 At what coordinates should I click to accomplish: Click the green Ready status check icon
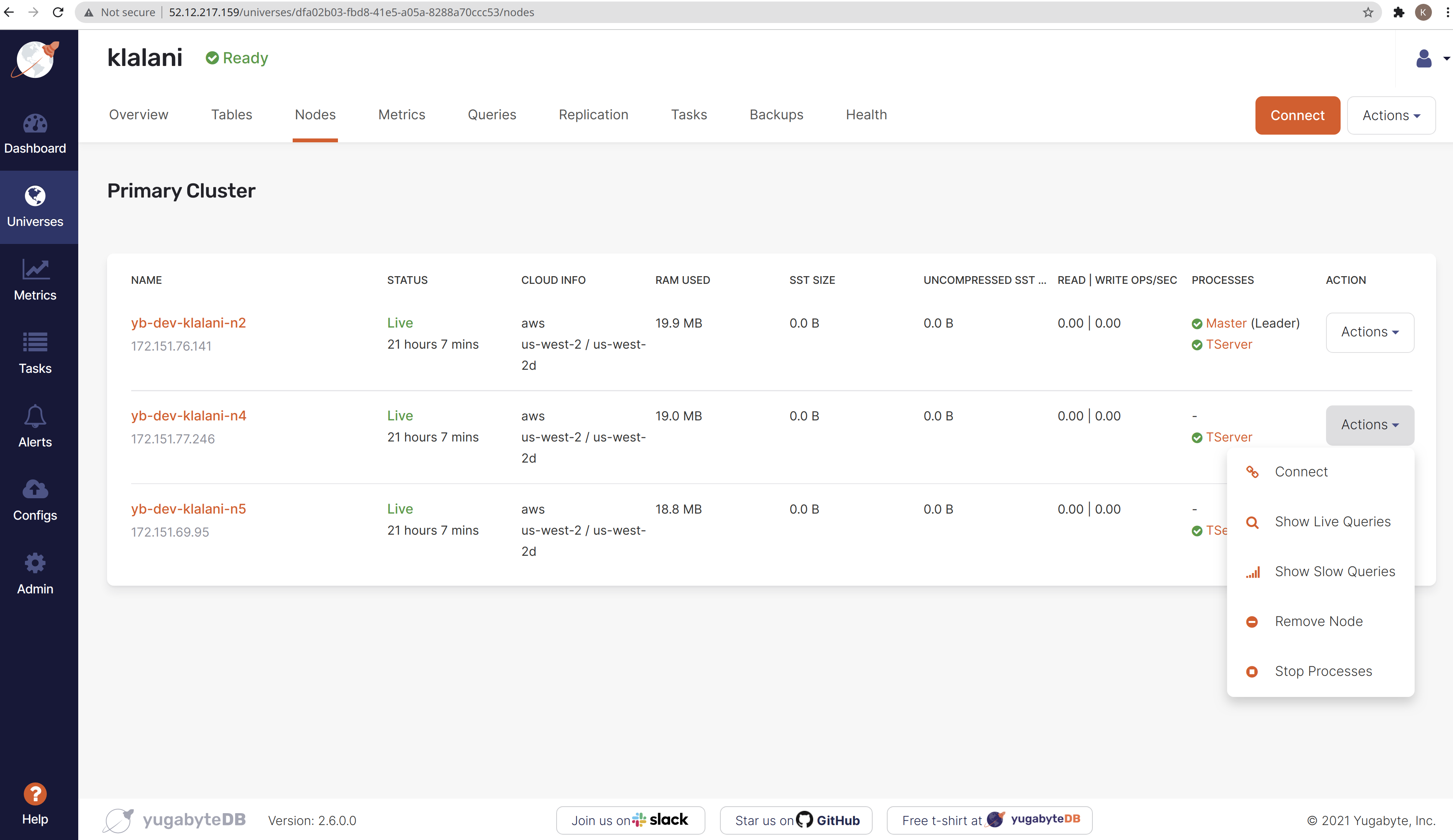pyautogui.click(x=212, y=58)
